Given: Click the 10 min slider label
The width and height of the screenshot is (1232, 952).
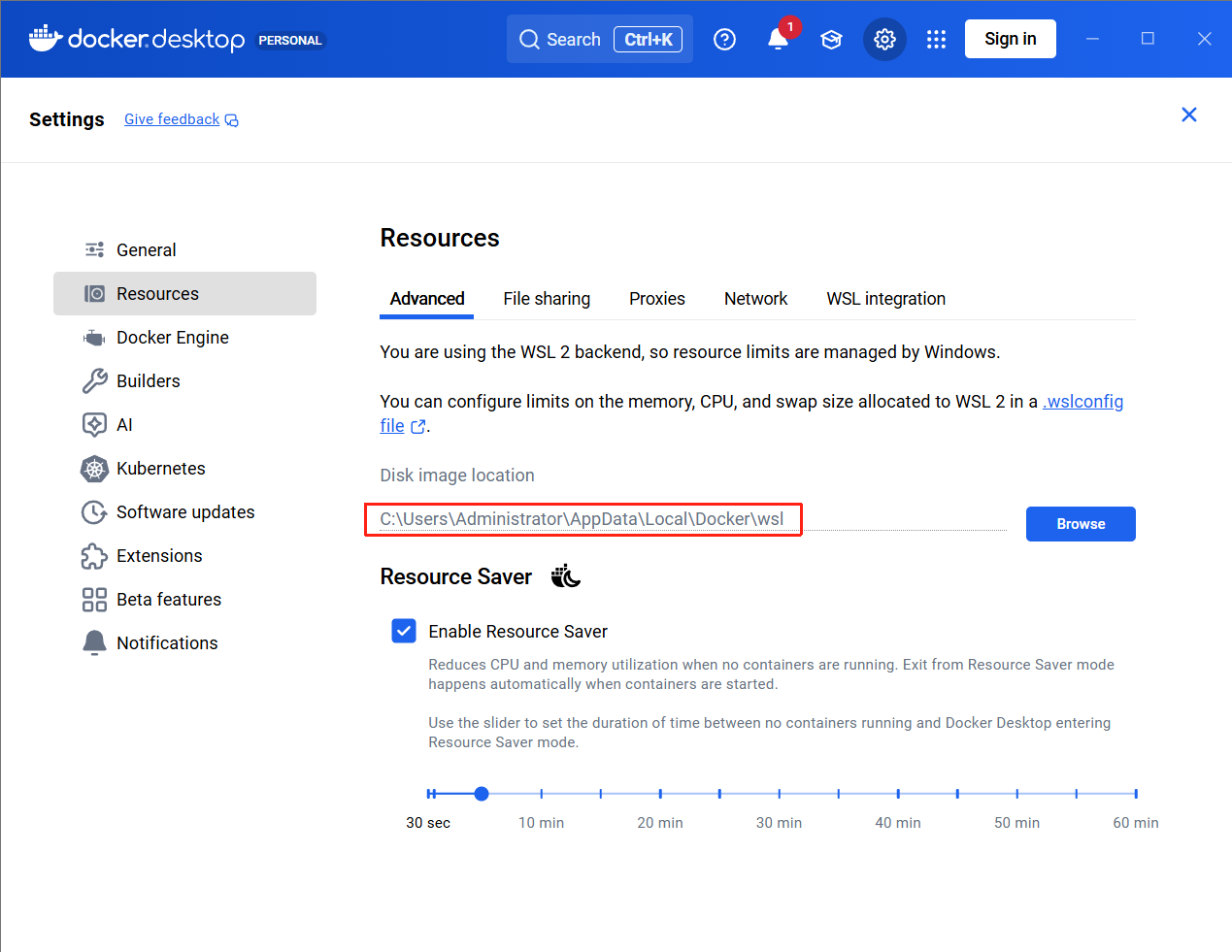Looking at the screenshot, I should (x=541, y=823).
